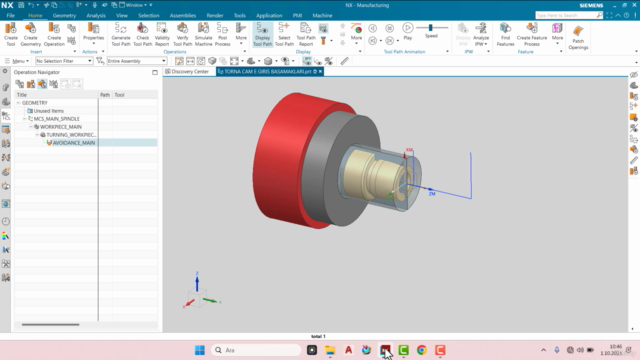Screen dimensions: 640x360
Task: Switch navigator to Machining Method view
Action: click(x=54, y=84)
